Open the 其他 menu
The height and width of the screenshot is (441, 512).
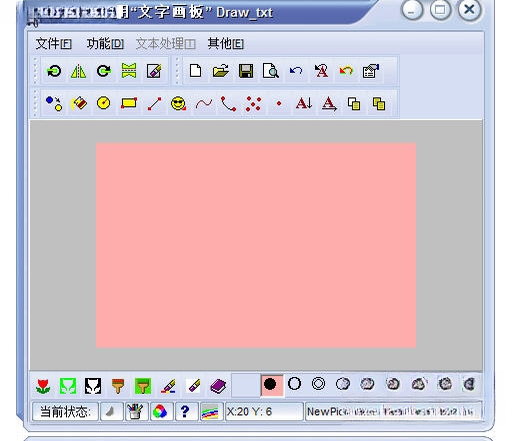226,44
